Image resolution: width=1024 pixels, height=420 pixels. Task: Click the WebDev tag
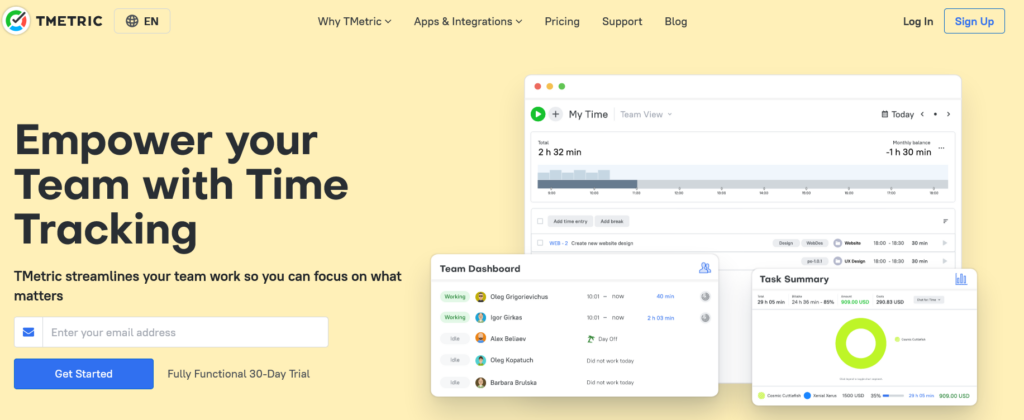(x=814, y=243)
